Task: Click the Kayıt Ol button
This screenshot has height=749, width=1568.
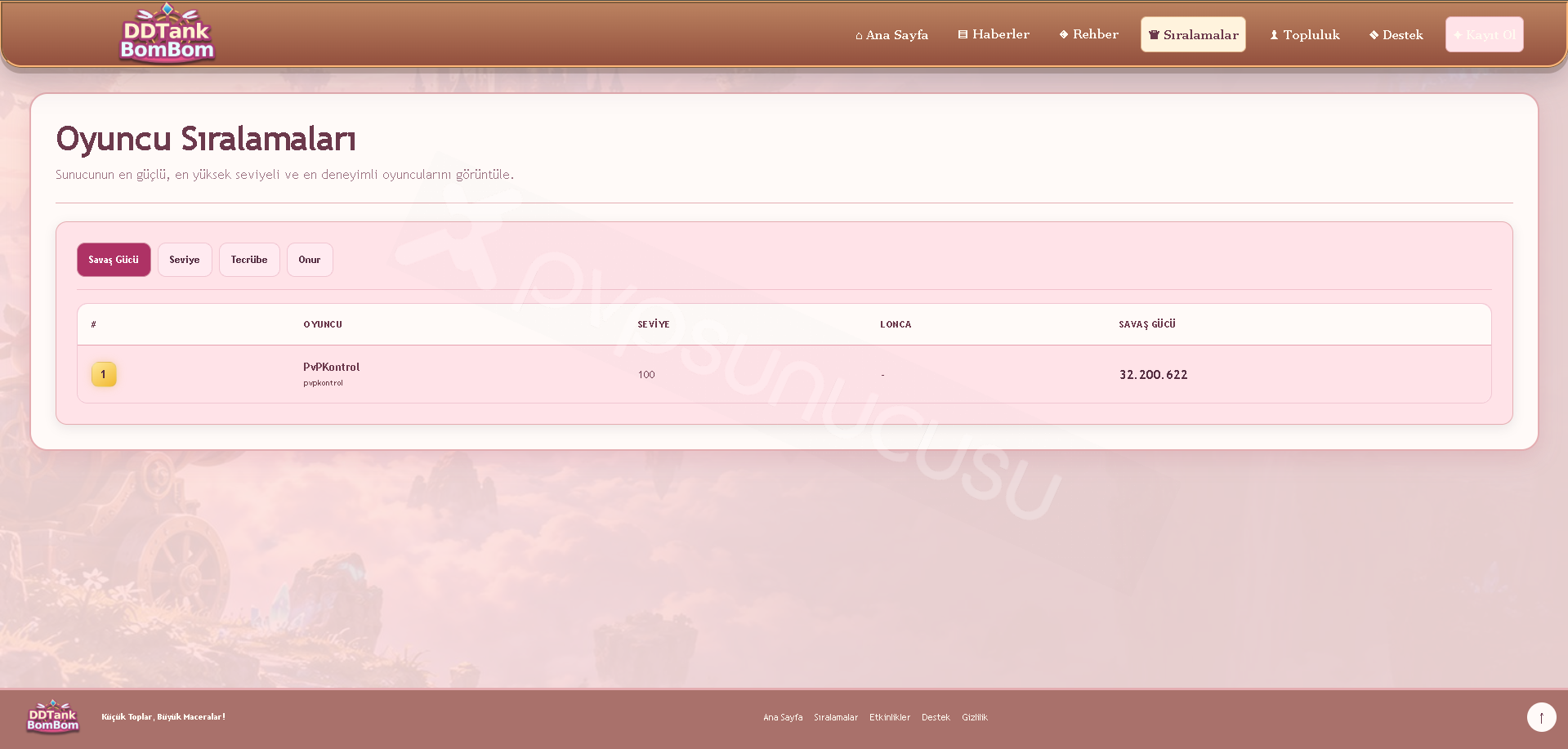Action: (1484, 34)
